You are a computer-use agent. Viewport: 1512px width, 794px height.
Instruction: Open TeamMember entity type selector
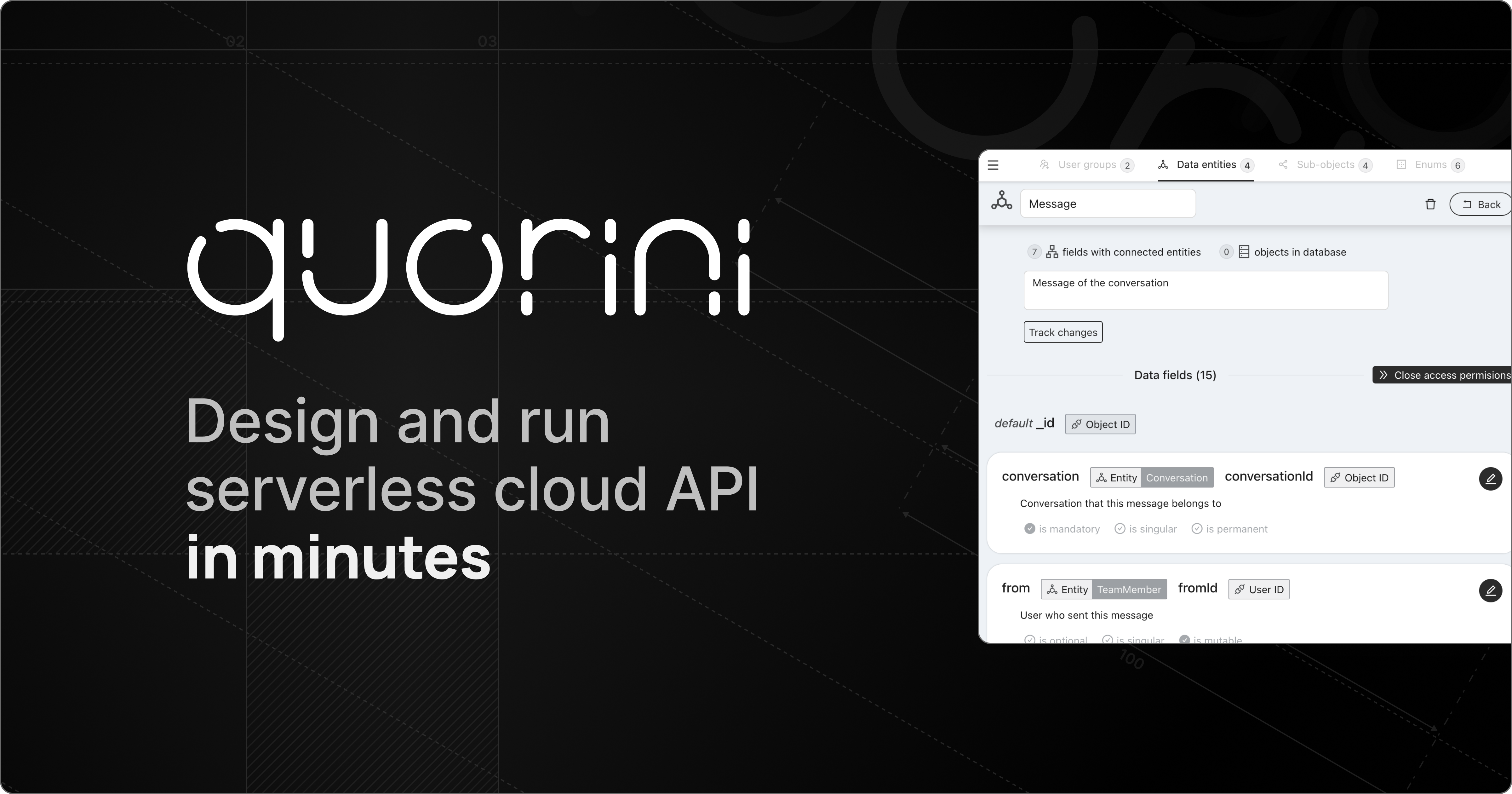coord(1129,589)
